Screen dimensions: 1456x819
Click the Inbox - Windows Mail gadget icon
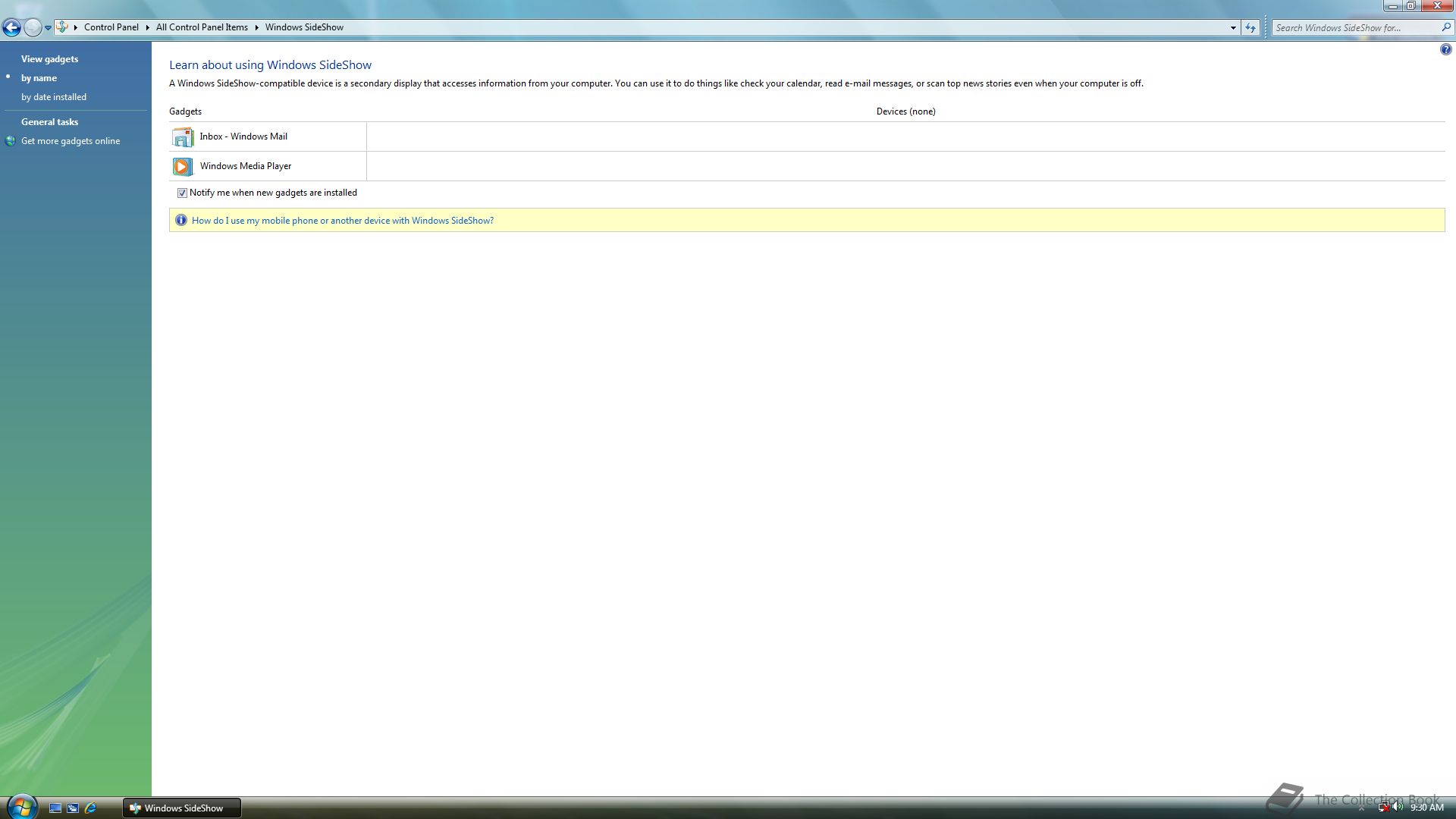tap(182, 137)
